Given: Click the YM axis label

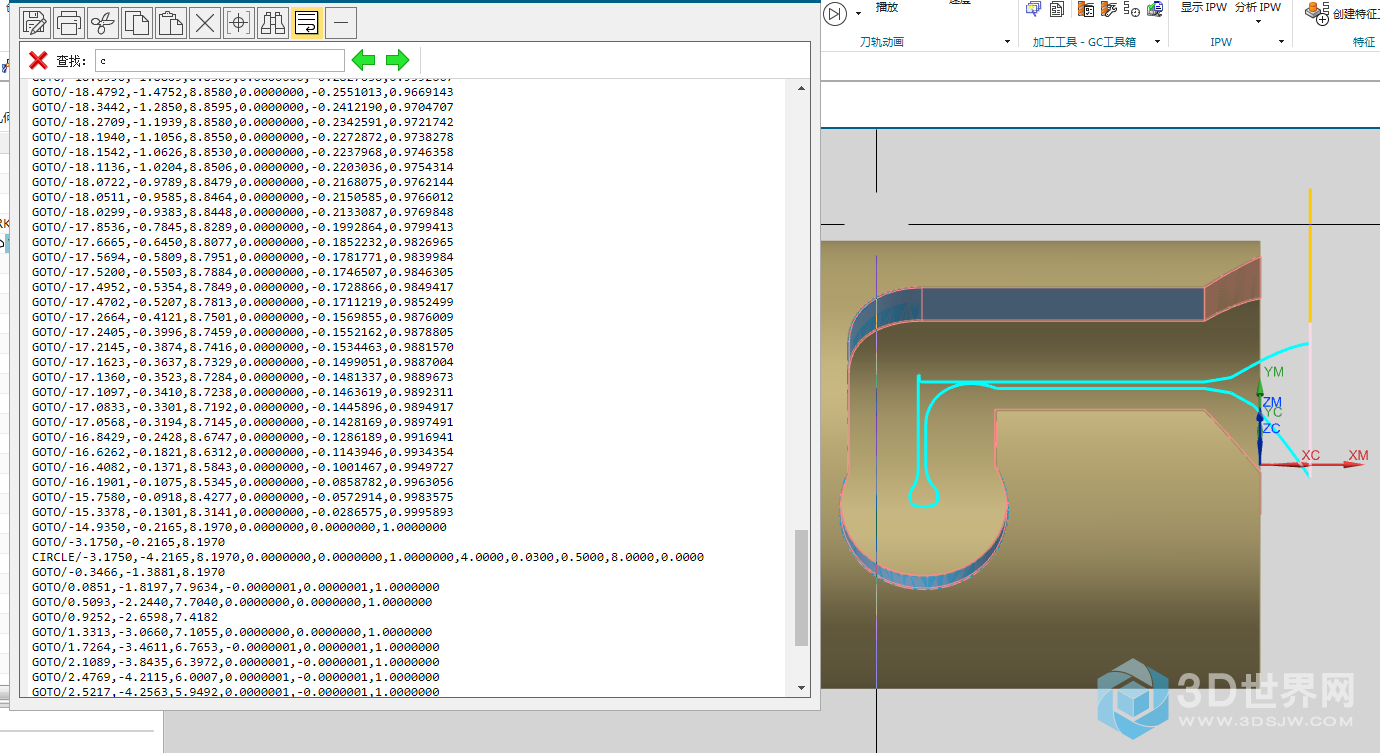Looking at the screenshot, I should click(x=1274, y=372).
